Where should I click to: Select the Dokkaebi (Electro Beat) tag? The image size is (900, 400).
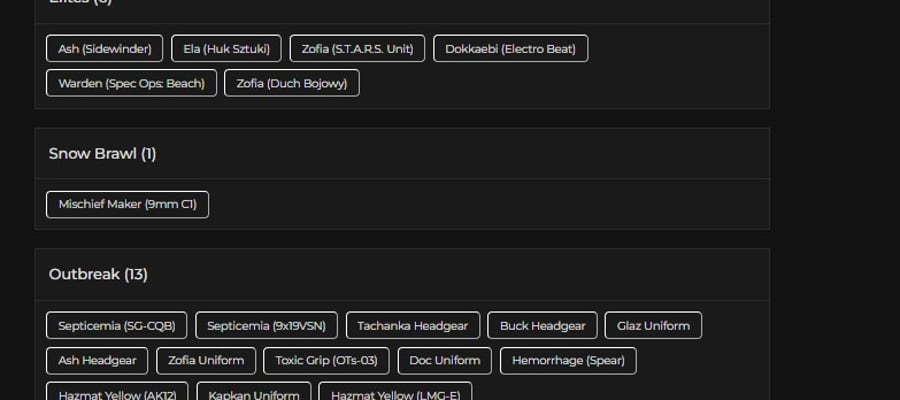tap(510, 49)
